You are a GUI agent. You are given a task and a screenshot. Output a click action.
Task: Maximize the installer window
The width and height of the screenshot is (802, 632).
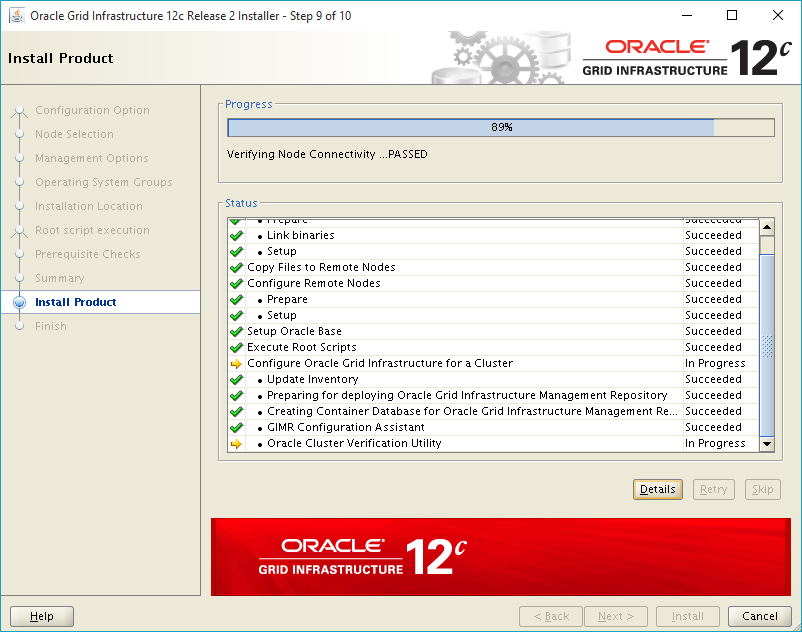click(732, 15)
